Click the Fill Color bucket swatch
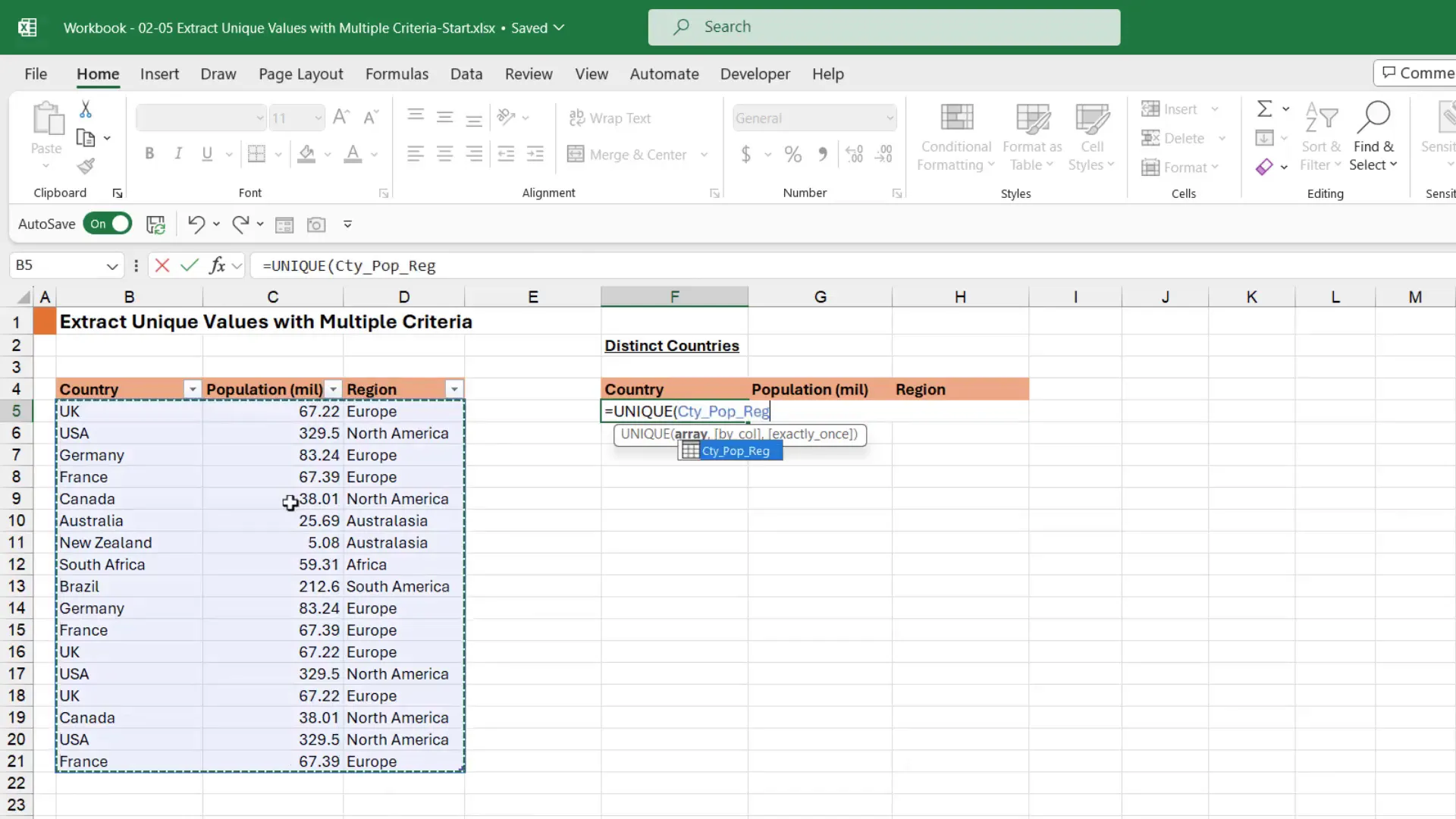 click(306, 154)
